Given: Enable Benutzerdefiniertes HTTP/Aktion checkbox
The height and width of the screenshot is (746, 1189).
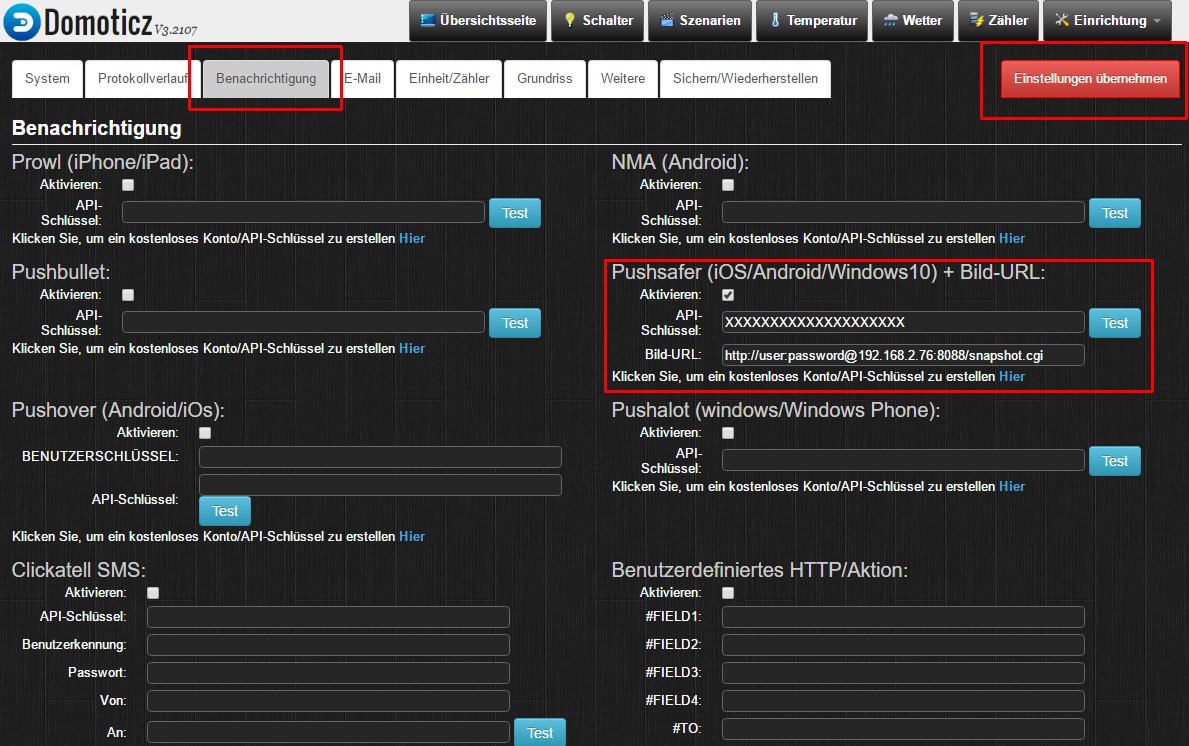Looking at the screenshot, I should pyautogui.click(x=728, y=593).
